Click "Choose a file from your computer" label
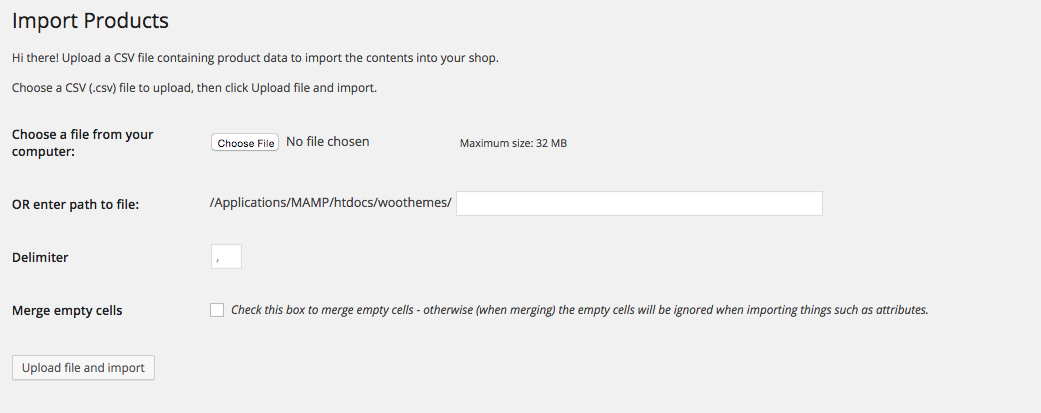The height and width of the screenshot is (413, 1041). 83,142
